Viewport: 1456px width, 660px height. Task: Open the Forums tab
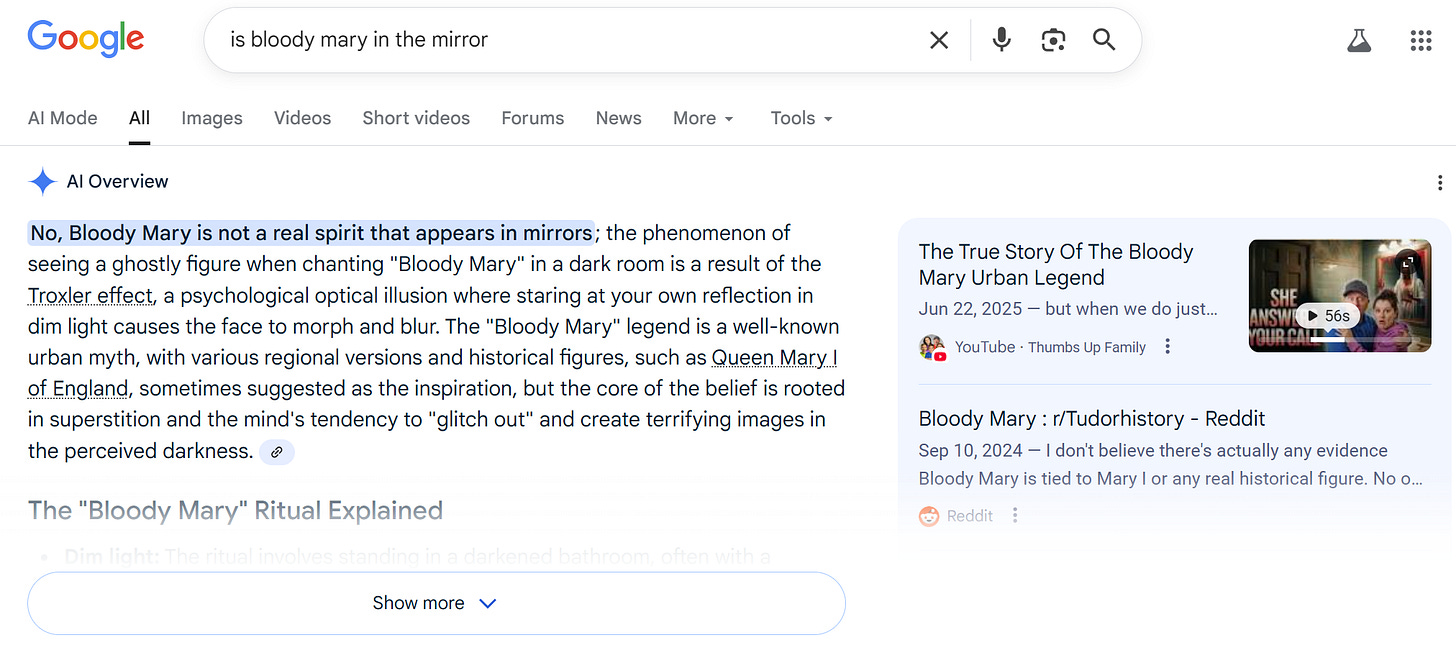click(x=533, y=118)
